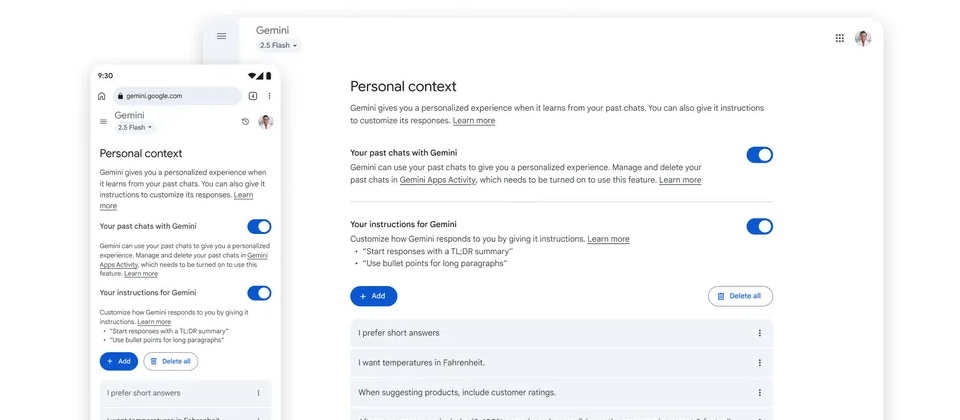Viewport: 960px width, 420px height.
Task: Open the mobile 2.5 Flash model selector
Action: [135, 128]
